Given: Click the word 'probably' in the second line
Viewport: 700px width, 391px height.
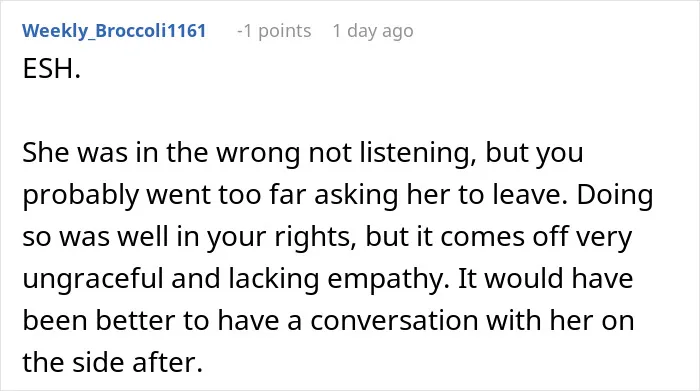Looking at the screenshot, I should click(80, 196).
